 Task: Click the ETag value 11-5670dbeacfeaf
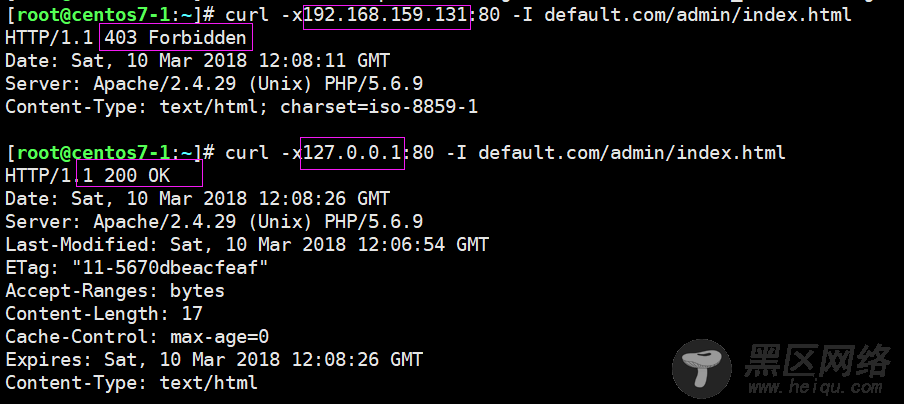[x=170, y=267]
